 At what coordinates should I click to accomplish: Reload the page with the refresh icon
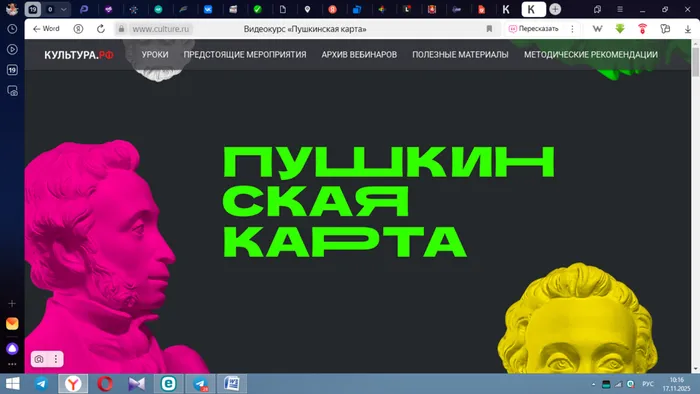[101, 29]
